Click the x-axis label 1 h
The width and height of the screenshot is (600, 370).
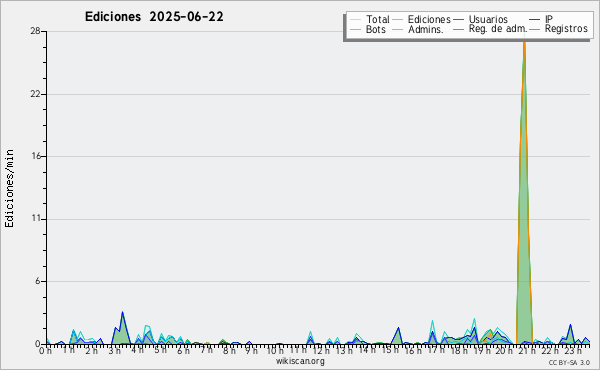point(68,350)
